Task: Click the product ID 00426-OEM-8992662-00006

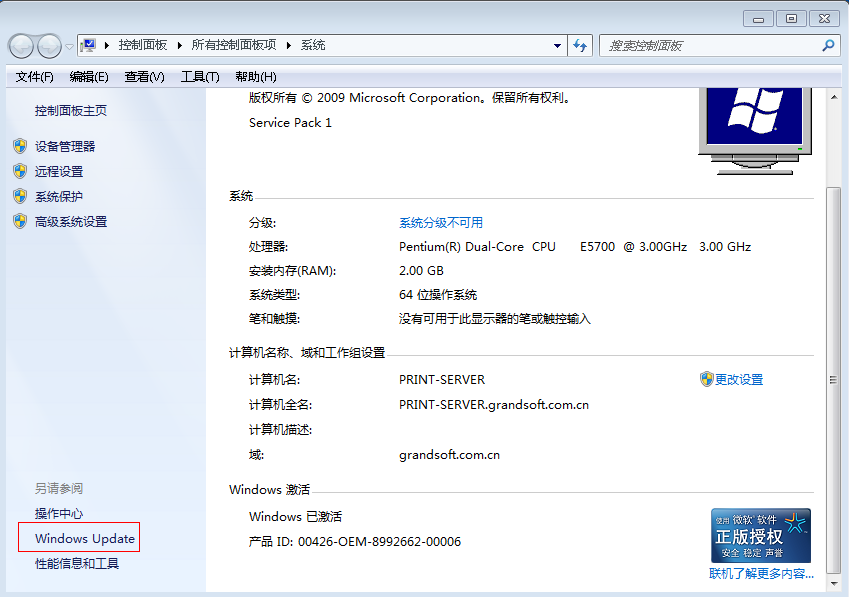Action: pos(380,542)
